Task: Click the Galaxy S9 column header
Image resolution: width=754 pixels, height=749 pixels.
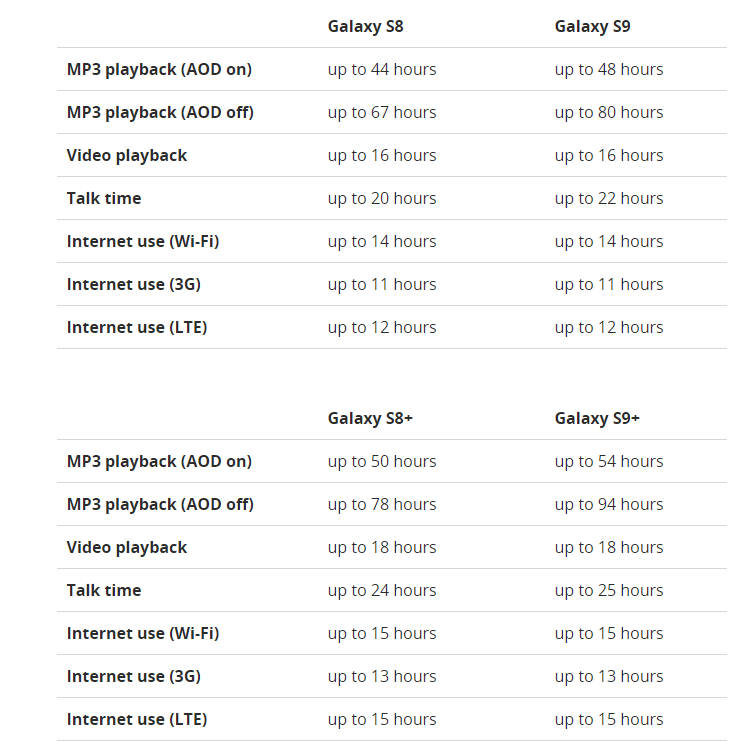Action: [x=592, y=26]
